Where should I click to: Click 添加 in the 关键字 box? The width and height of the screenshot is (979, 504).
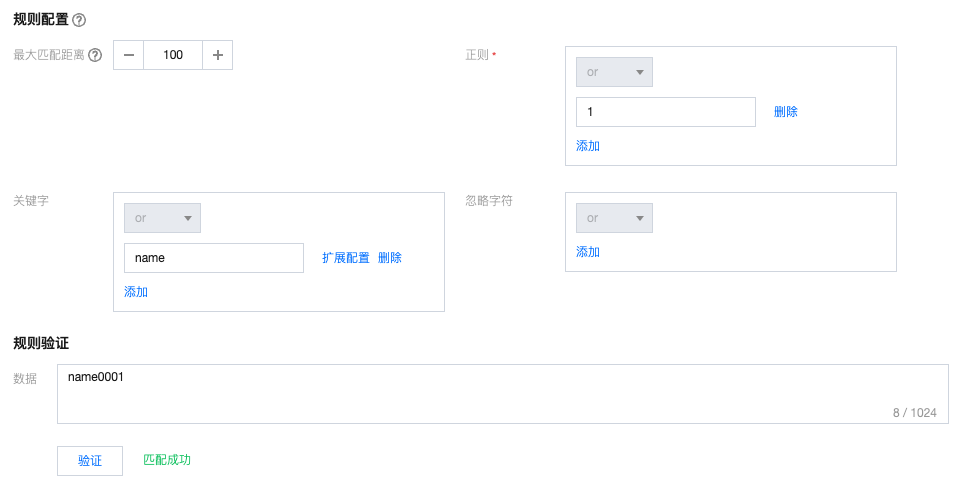click(x=136, y=292)
